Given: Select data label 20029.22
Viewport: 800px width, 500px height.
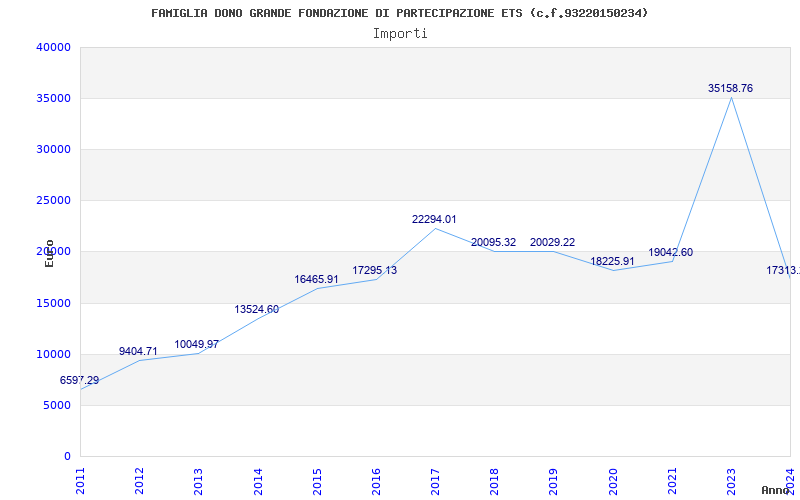Looking at the screenshot, I should pyautogui.click(x=553, y=242).
